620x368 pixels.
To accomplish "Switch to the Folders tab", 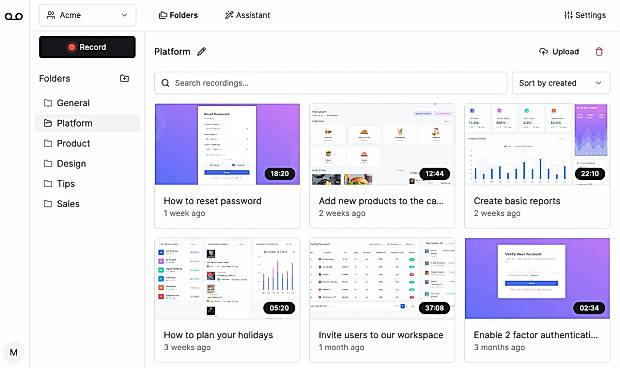I will coord(178,15).
